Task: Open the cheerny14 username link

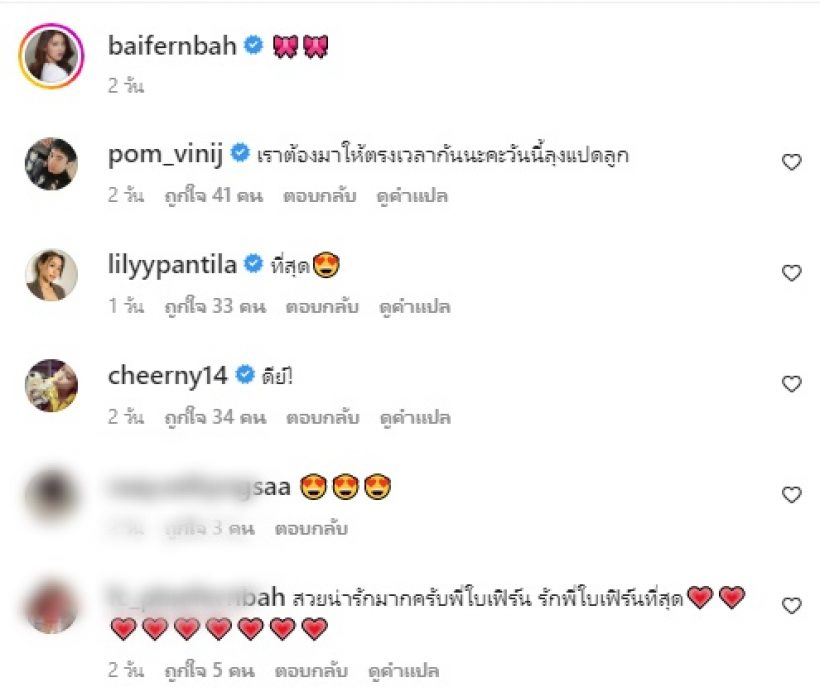Action: pyautogui.click(x=167, y=375)
